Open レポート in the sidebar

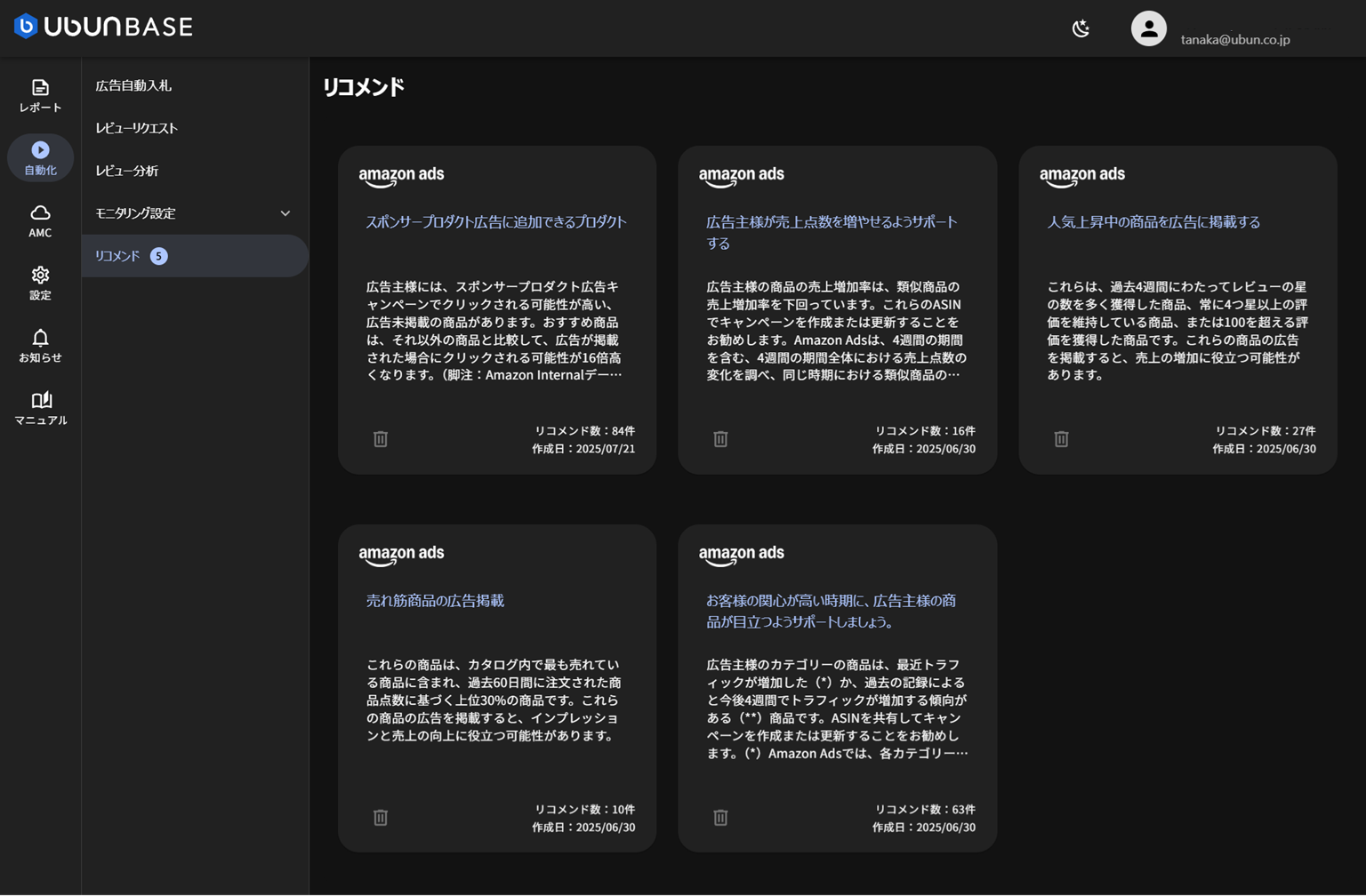coord(40,95)
